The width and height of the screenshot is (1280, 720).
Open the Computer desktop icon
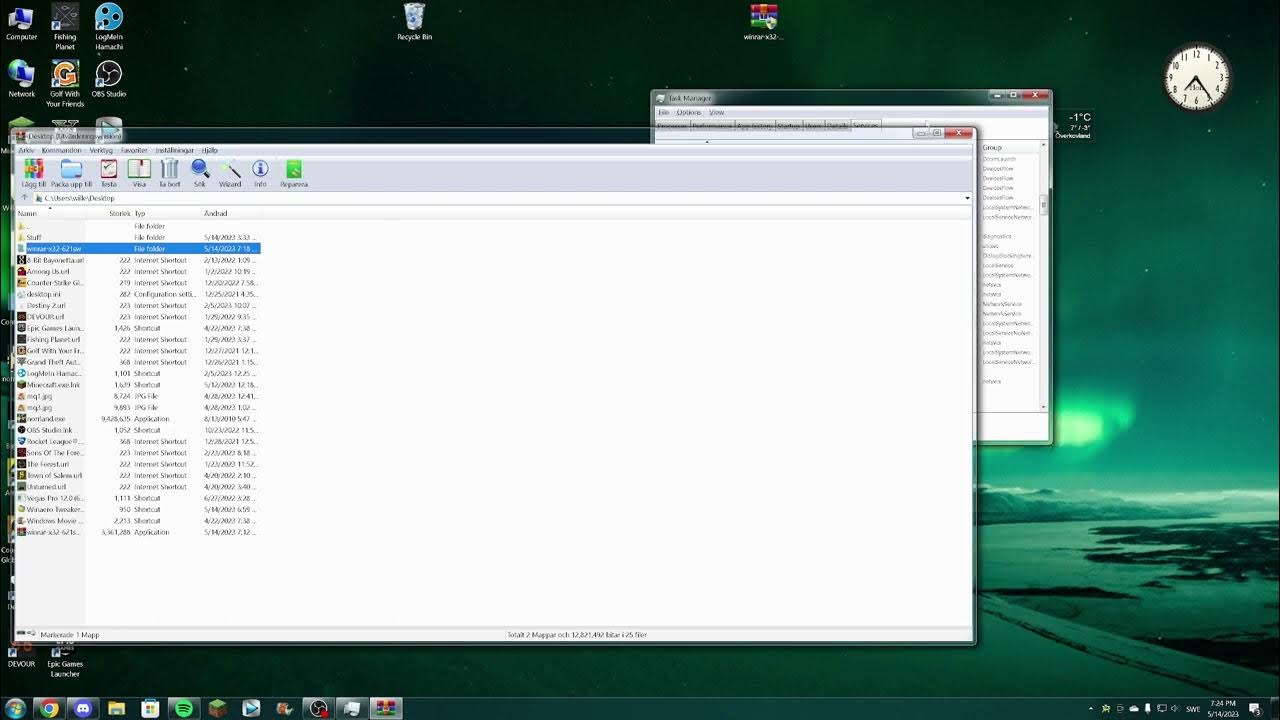tap(21, 23)
